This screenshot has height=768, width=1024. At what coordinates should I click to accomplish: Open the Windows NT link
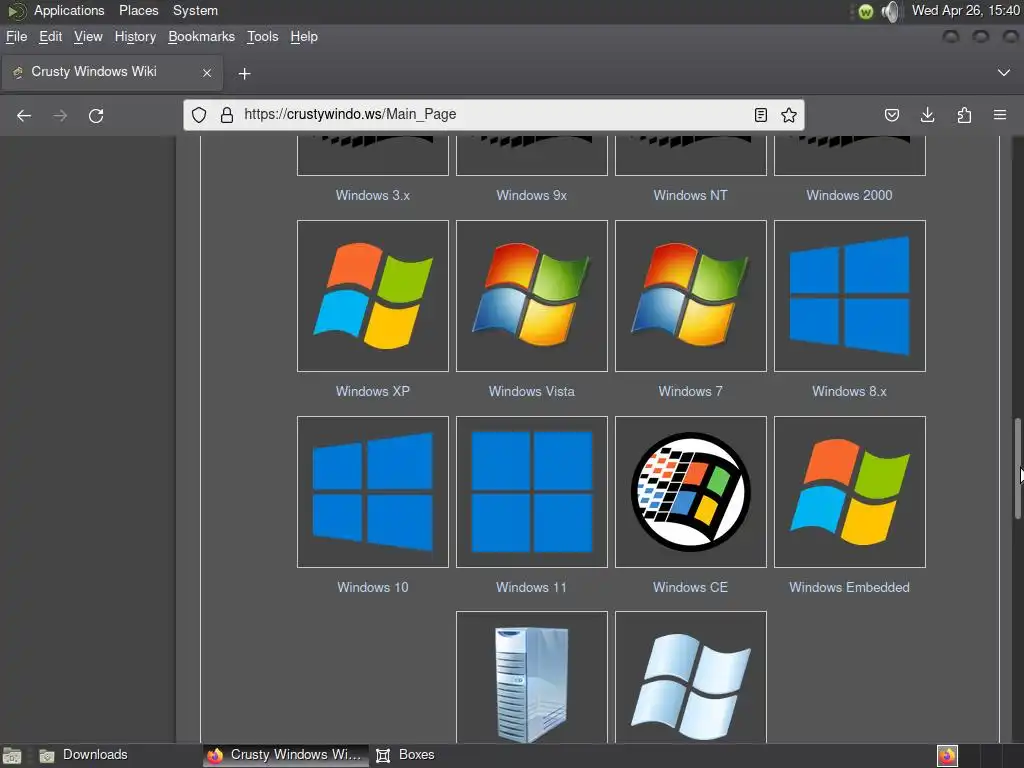(690, 195)
